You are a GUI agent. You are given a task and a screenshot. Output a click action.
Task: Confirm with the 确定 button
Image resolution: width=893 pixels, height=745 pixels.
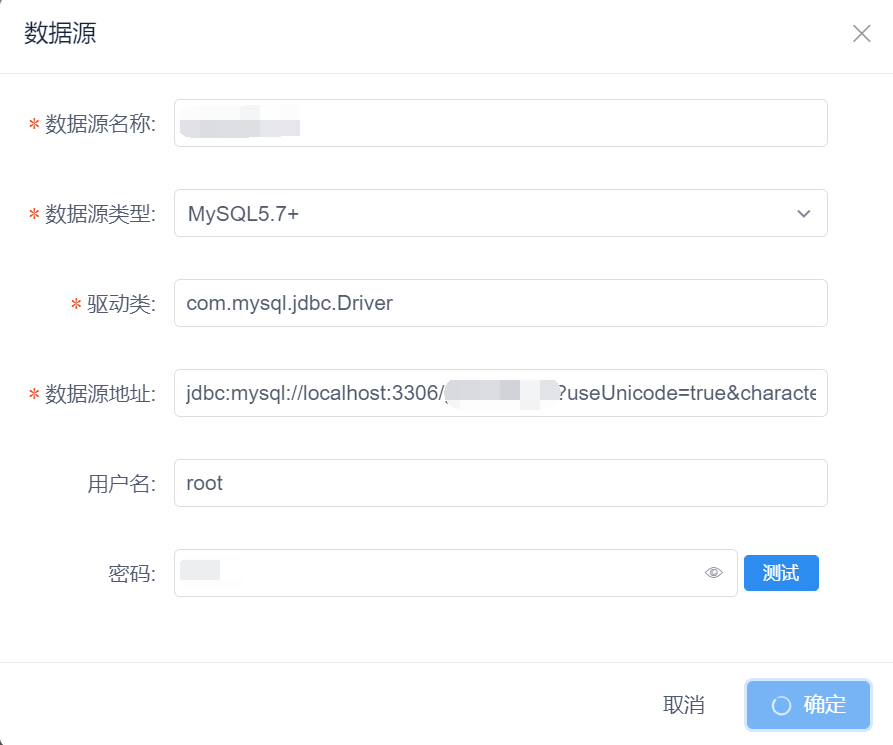(809, 705)
